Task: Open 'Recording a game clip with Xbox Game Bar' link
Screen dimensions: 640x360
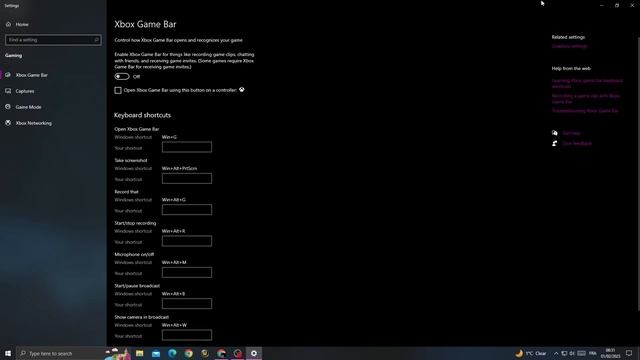Action: pyautogui.click(x=586, y=99)
